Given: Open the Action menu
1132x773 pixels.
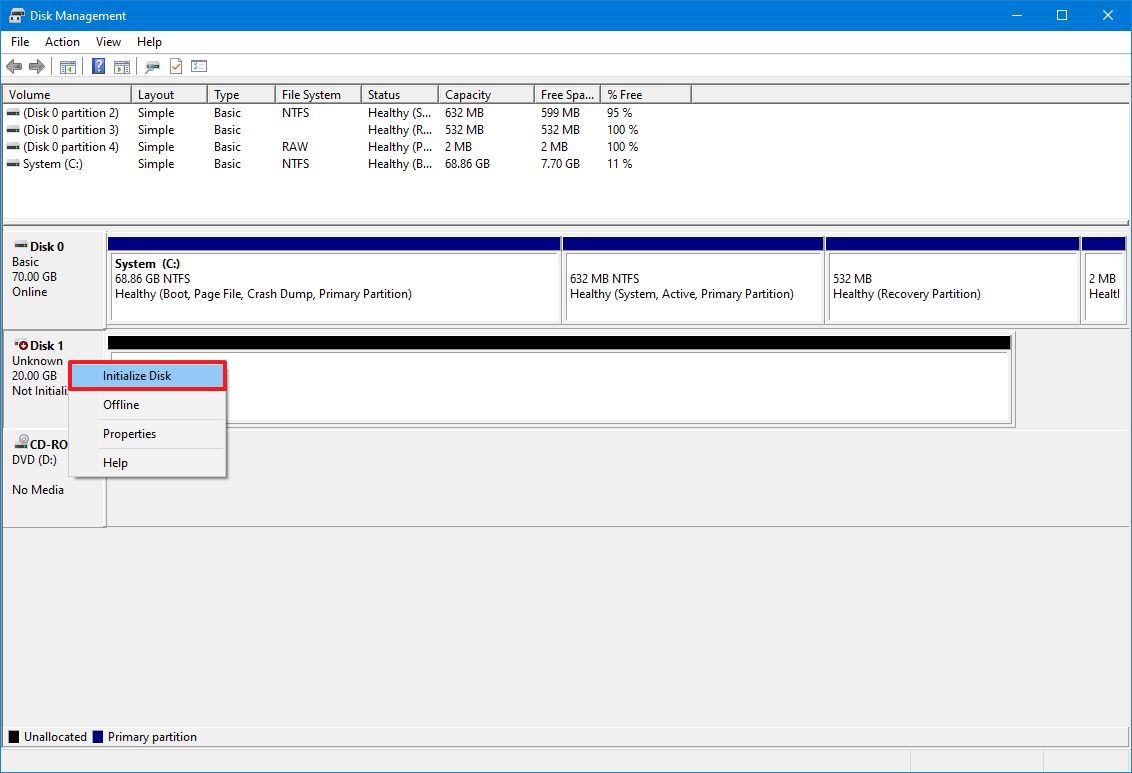Looking at the screenshot, I should tap(62, 42).
